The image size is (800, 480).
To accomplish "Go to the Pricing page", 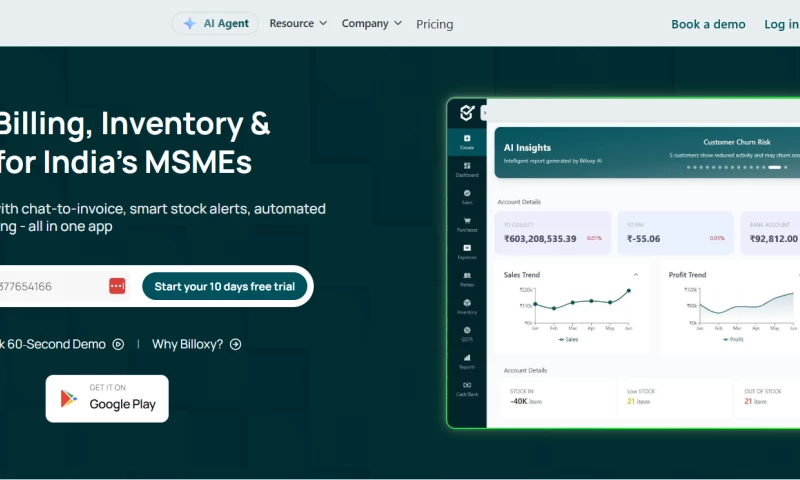I will [x=434, y=24].
